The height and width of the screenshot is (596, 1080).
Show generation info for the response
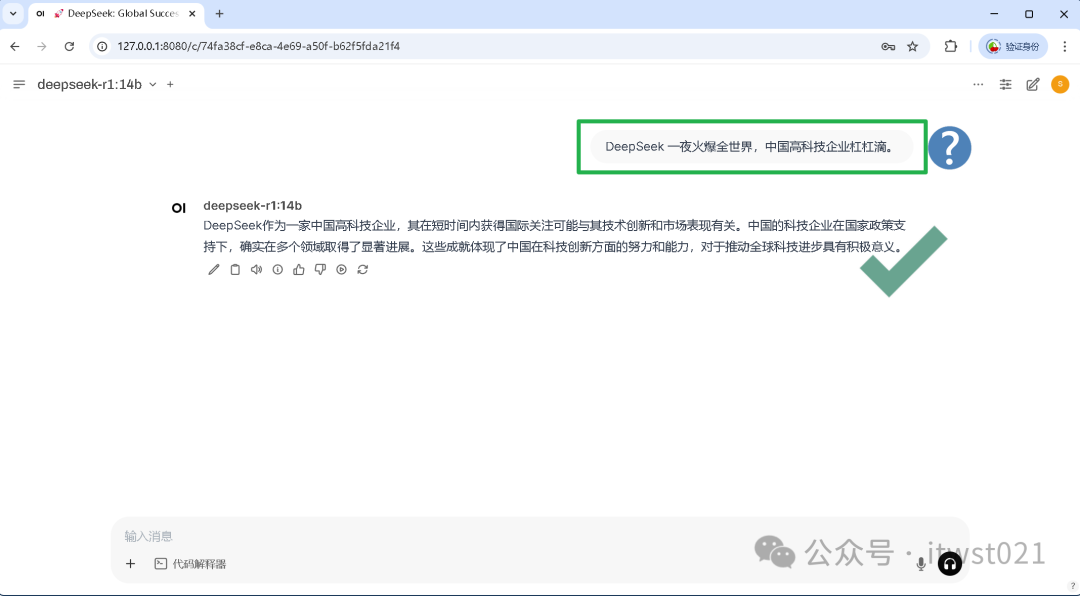point(278,269)
